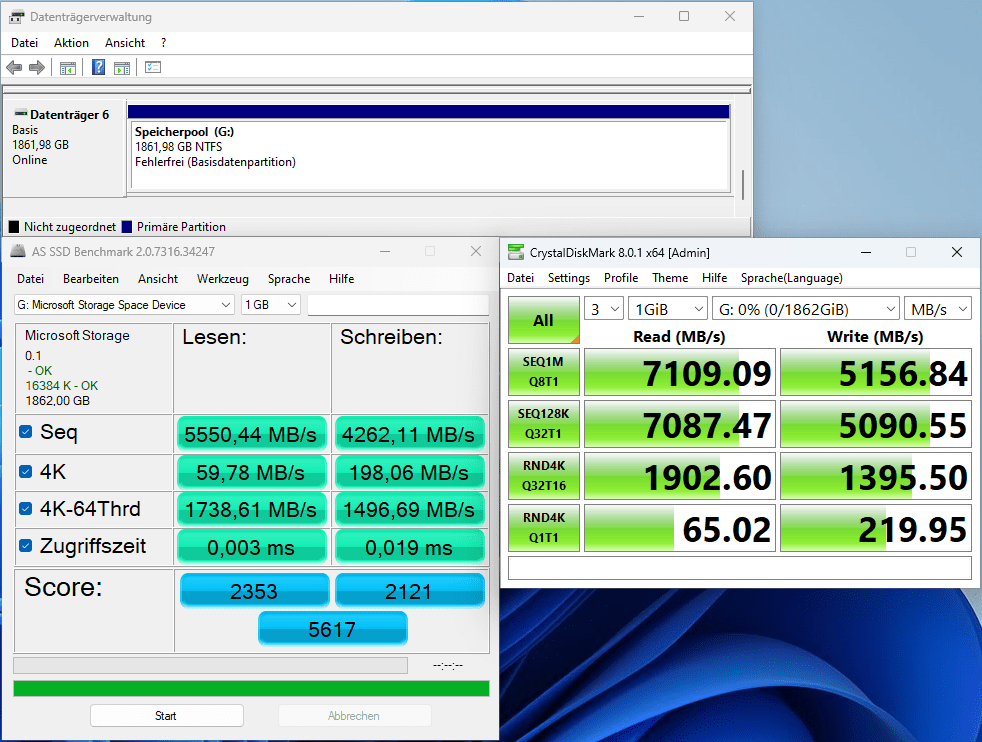Click the SEQ1M write value 5156.84
This screenshot has height=742, width=982.
click(876, 373)
